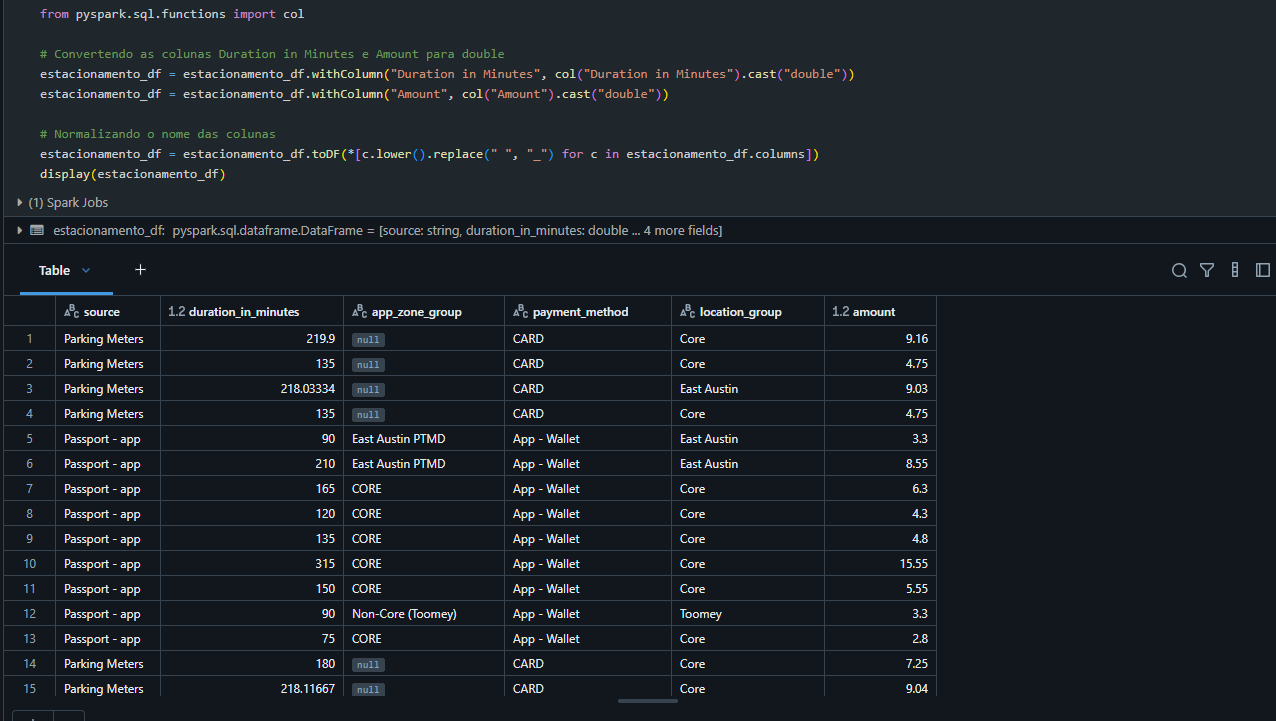Screen dimensions: 1276x721
Task: Click Passport - app source cell in row 10
Action: 108,564
